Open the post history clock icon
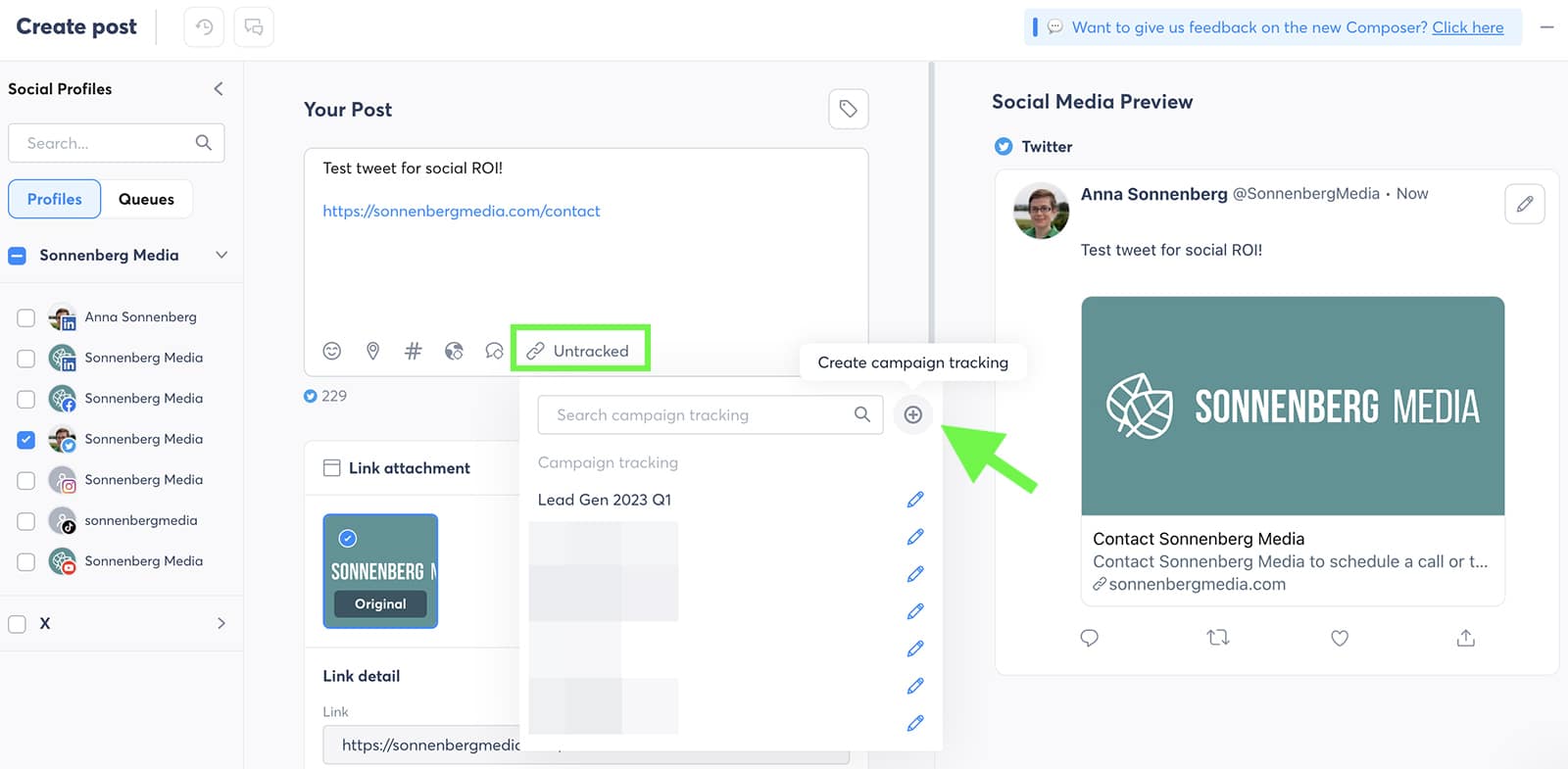1568x769 pixels. click(204, 27)
